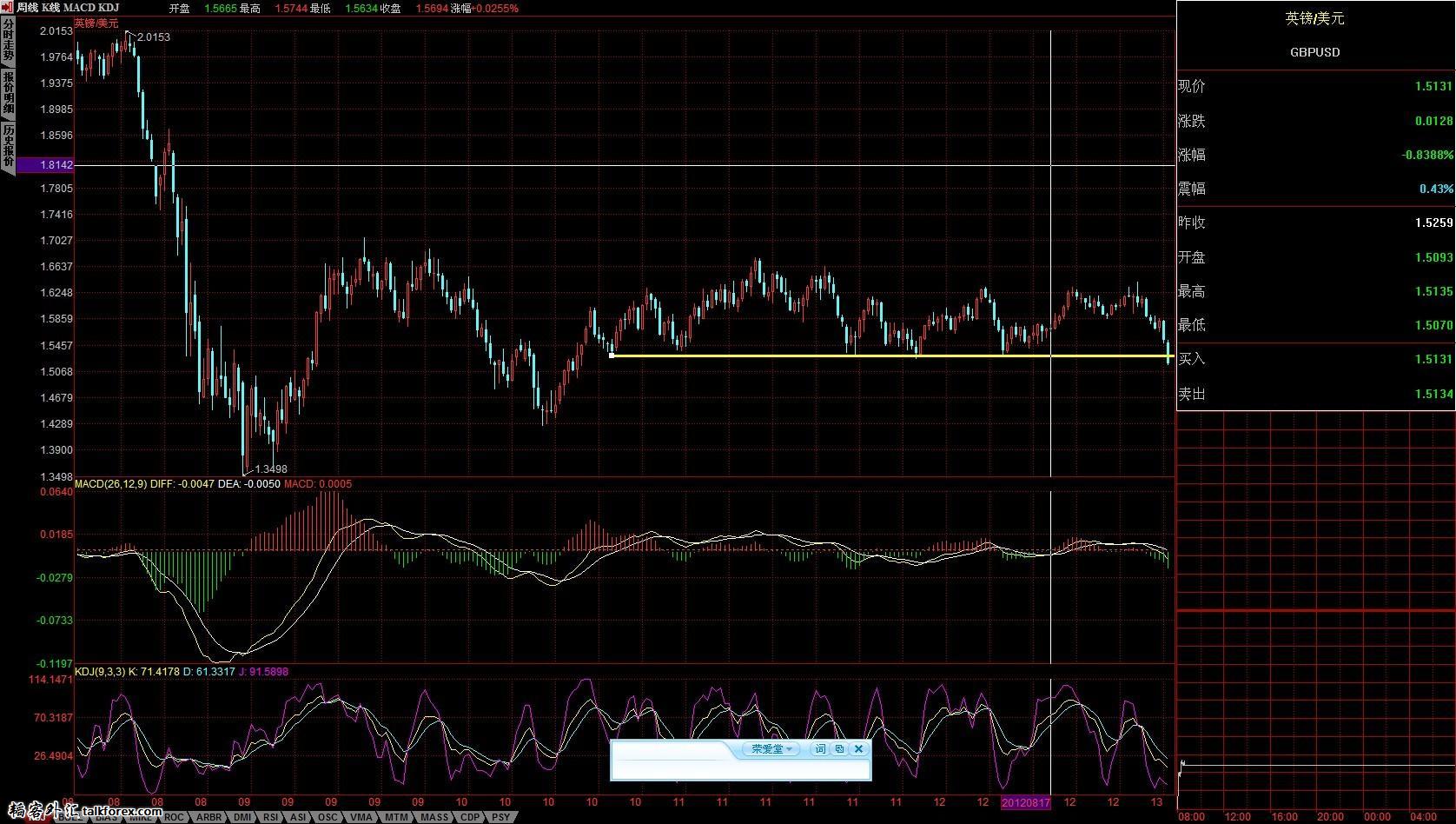The width and height of the screenshot is (1456, 824).
Task: Switch to the RSI indicator tab
Action: pyautogui.click(x=271, y=817)
